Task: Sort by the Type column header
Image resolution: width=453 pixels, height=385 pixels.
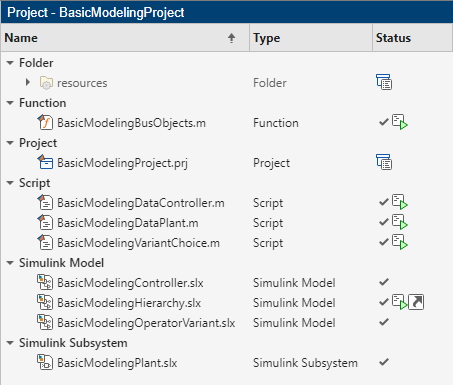Action: pyautogui.click(x=311, y=38)
